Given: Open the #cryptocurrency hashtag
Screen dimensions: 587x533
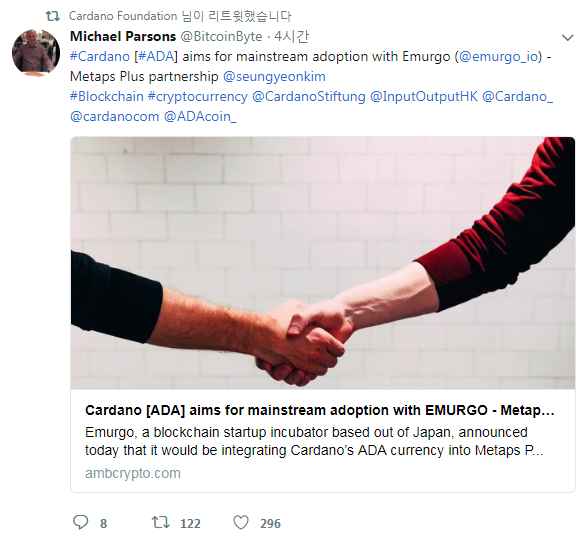Looking at the screenshot, I should pyautogui.click(x=198, y=97).
